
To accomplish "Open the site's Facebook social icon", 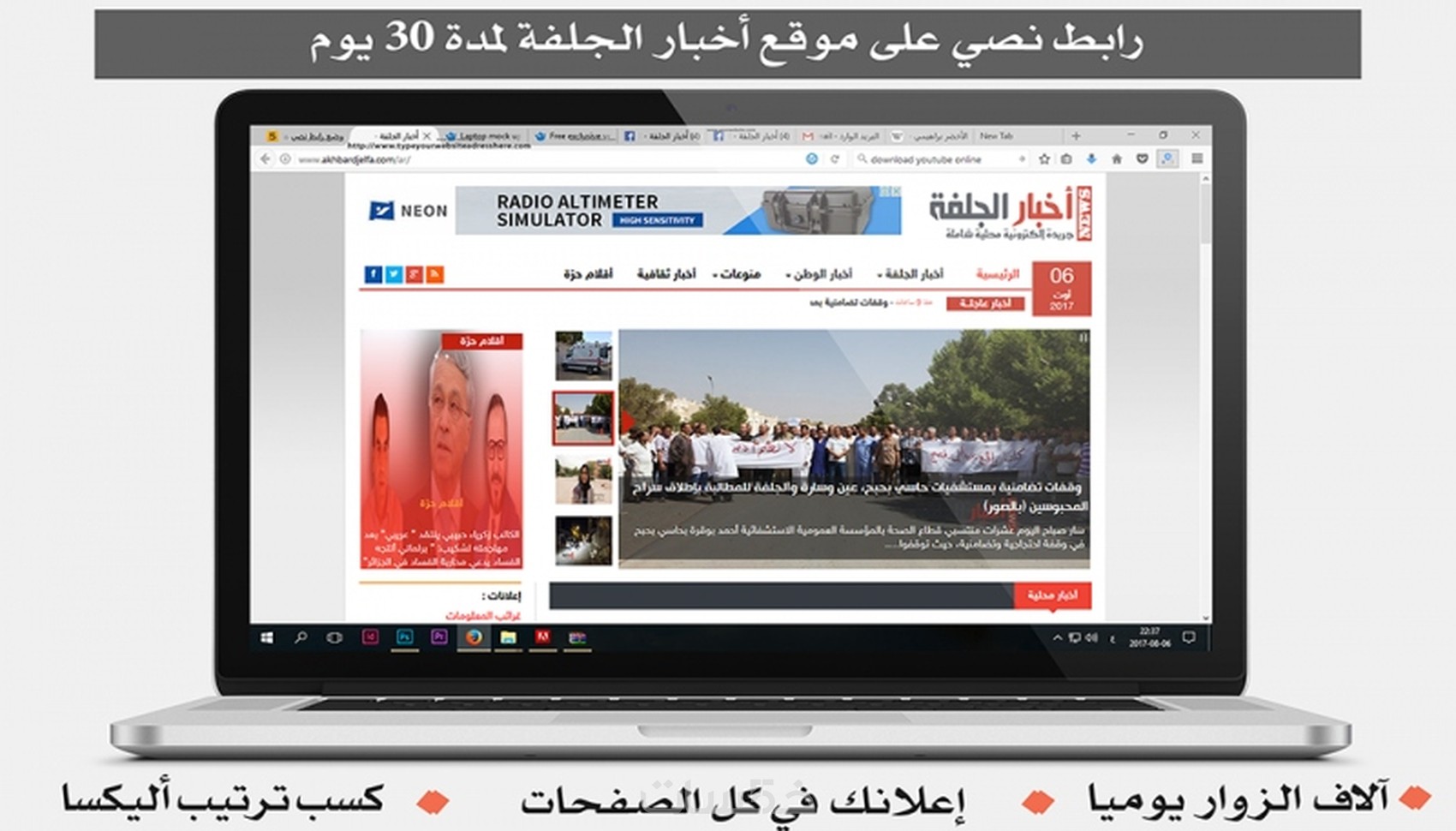I will pyautogui.click(x=373, y=274).
